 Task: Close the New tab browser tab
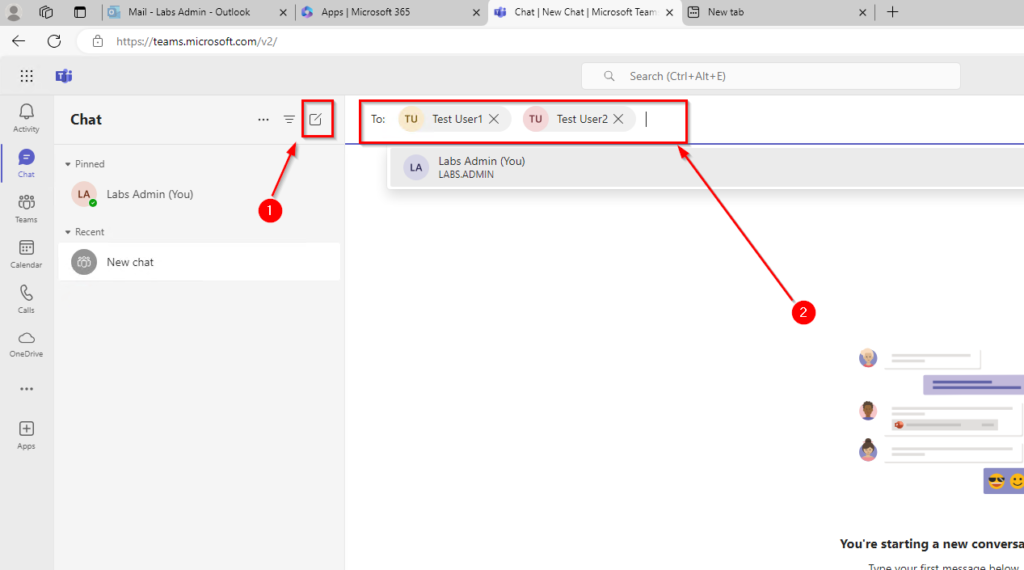[x=863, y=12]
